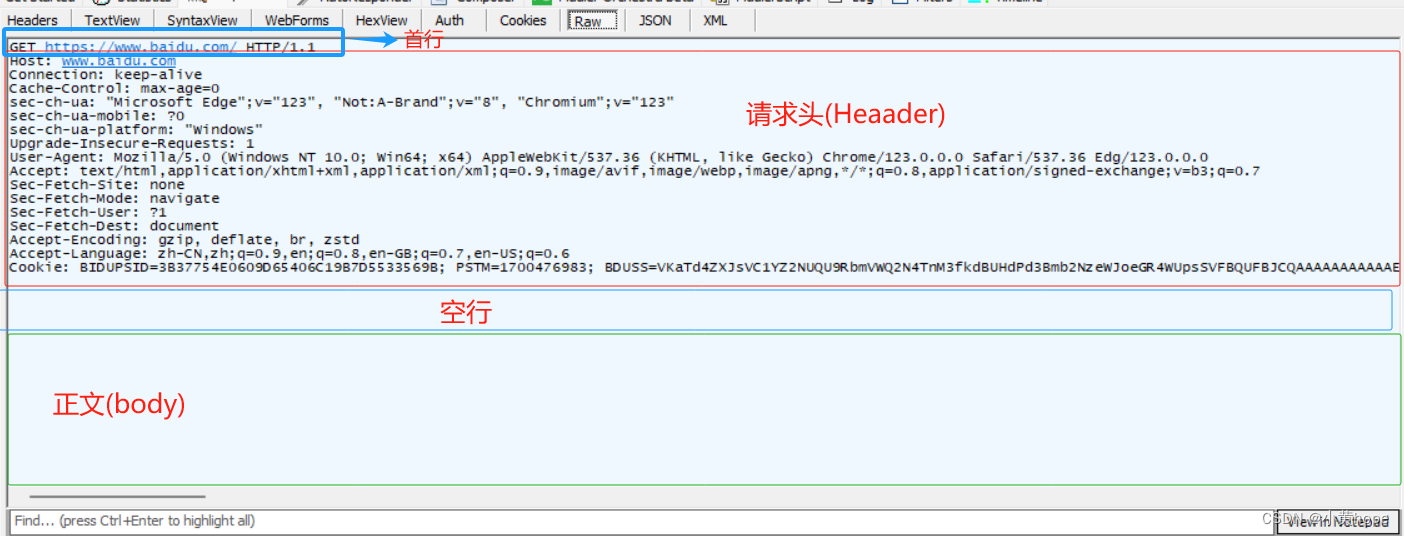Focus the Find search box
1404x536 pixels.
(x=640, y=521)
